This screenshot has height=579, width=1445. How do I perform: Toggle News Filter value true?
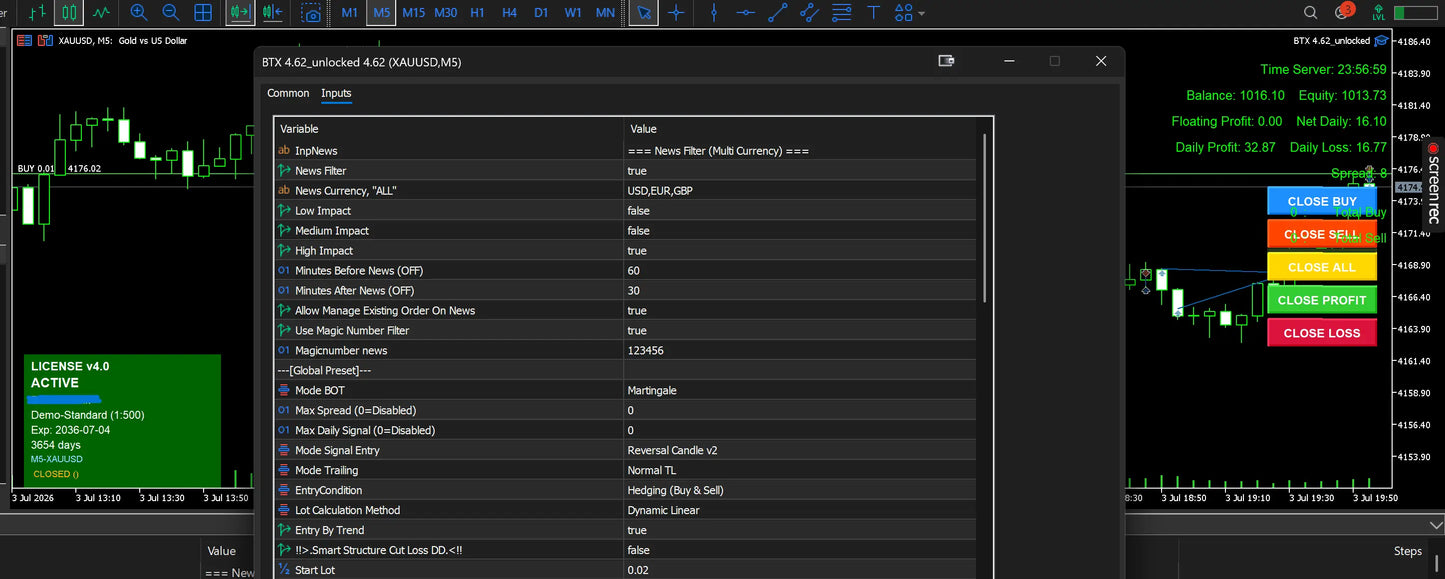799,171
